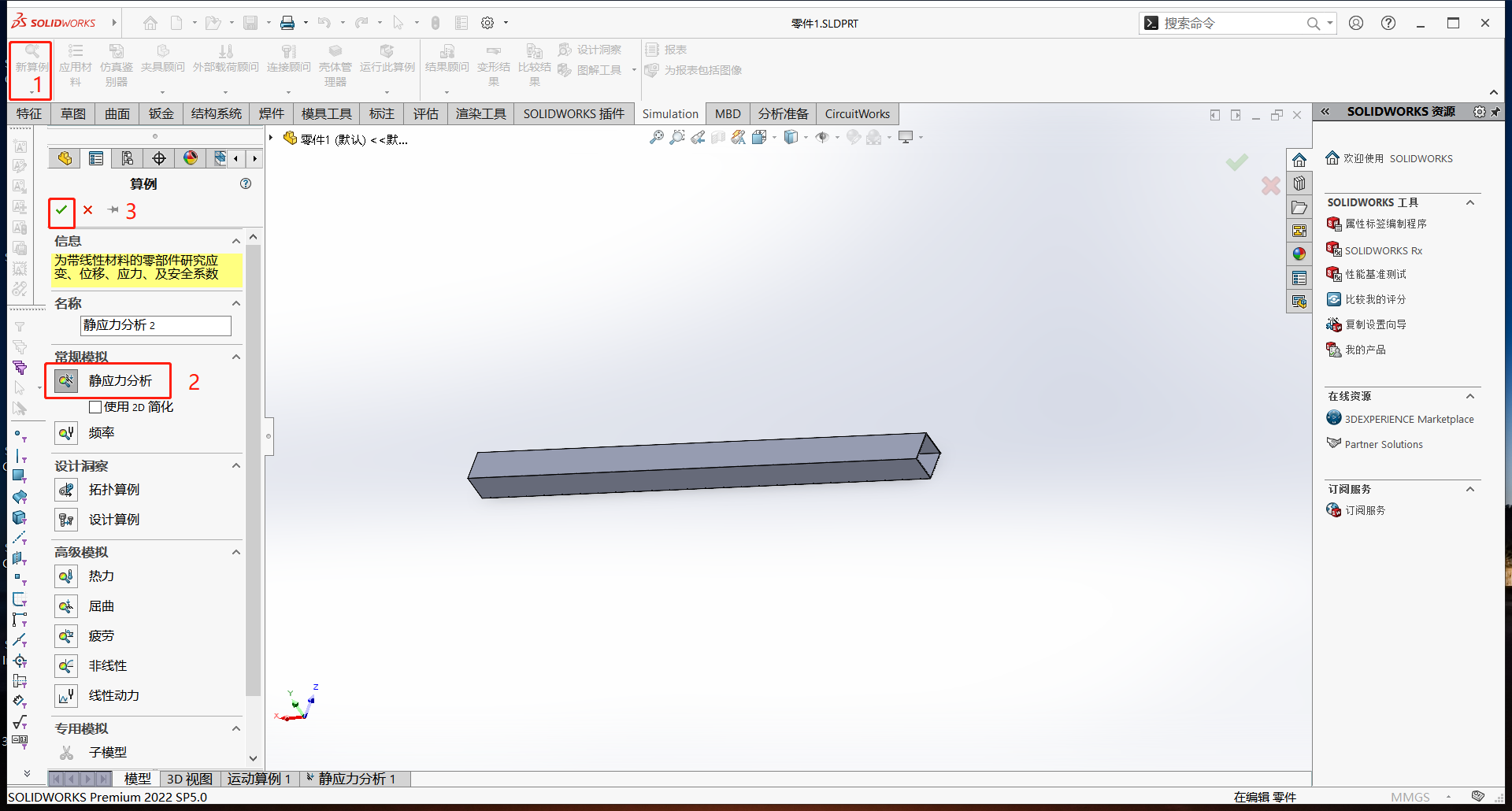
Task: Enable the Use 2D Simplification (使用 2D 简化) checkbox
Action: [x=95, y=407]
